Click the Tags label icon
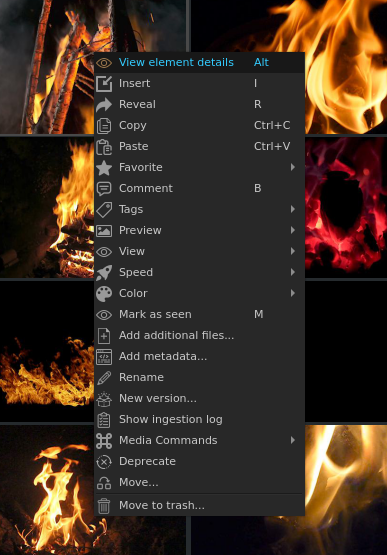The image size is (387, 555). coord(104,210)
